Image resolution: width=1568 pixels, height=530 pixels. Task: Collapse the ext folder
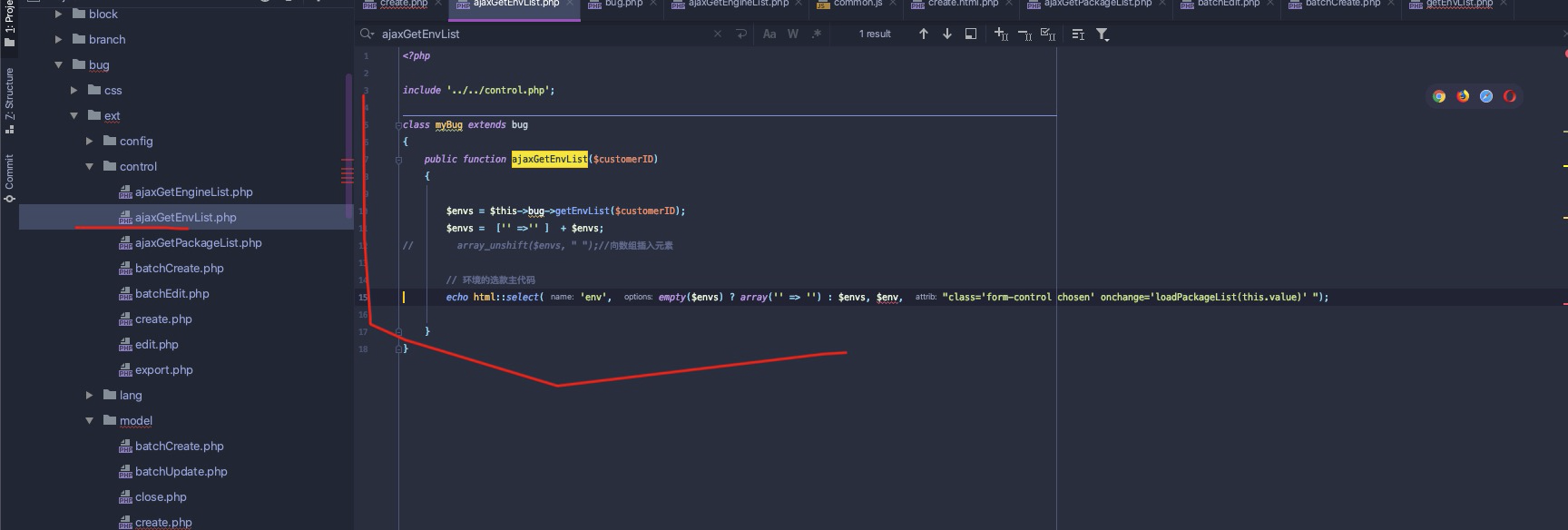(74, 115)
